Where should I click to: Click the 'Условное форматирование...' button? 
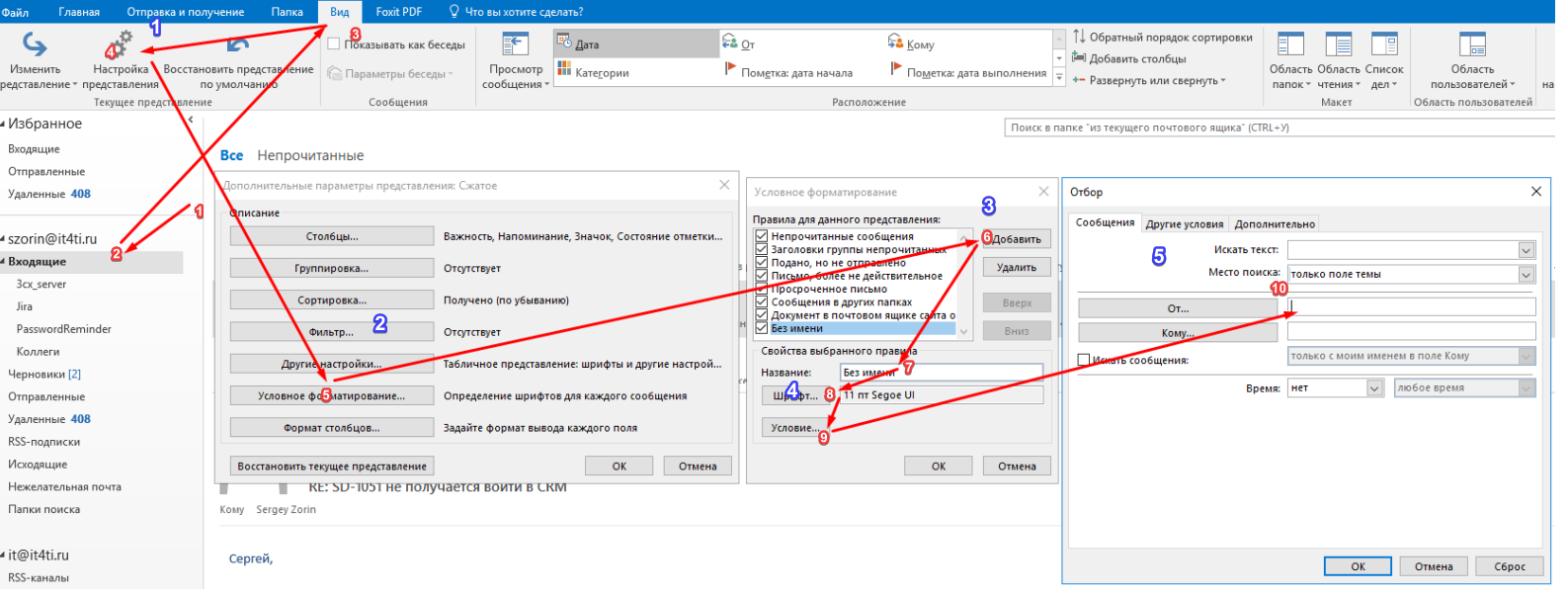pyautogui.click(x=331, y=396)
